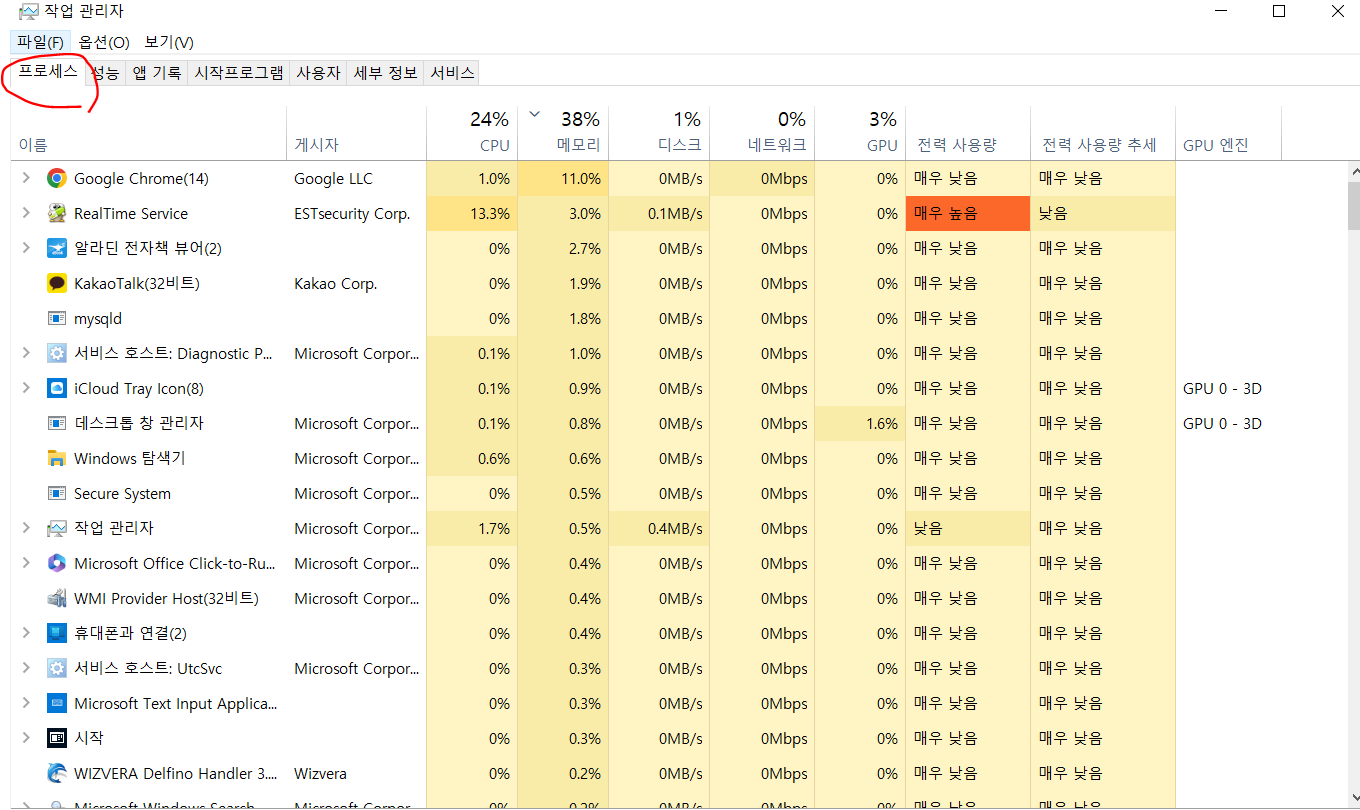This screenshot has width=1360, height=810.
Task: Expand the 서비스 호스트: Diagnostic group
Action: tap(26, 354)
